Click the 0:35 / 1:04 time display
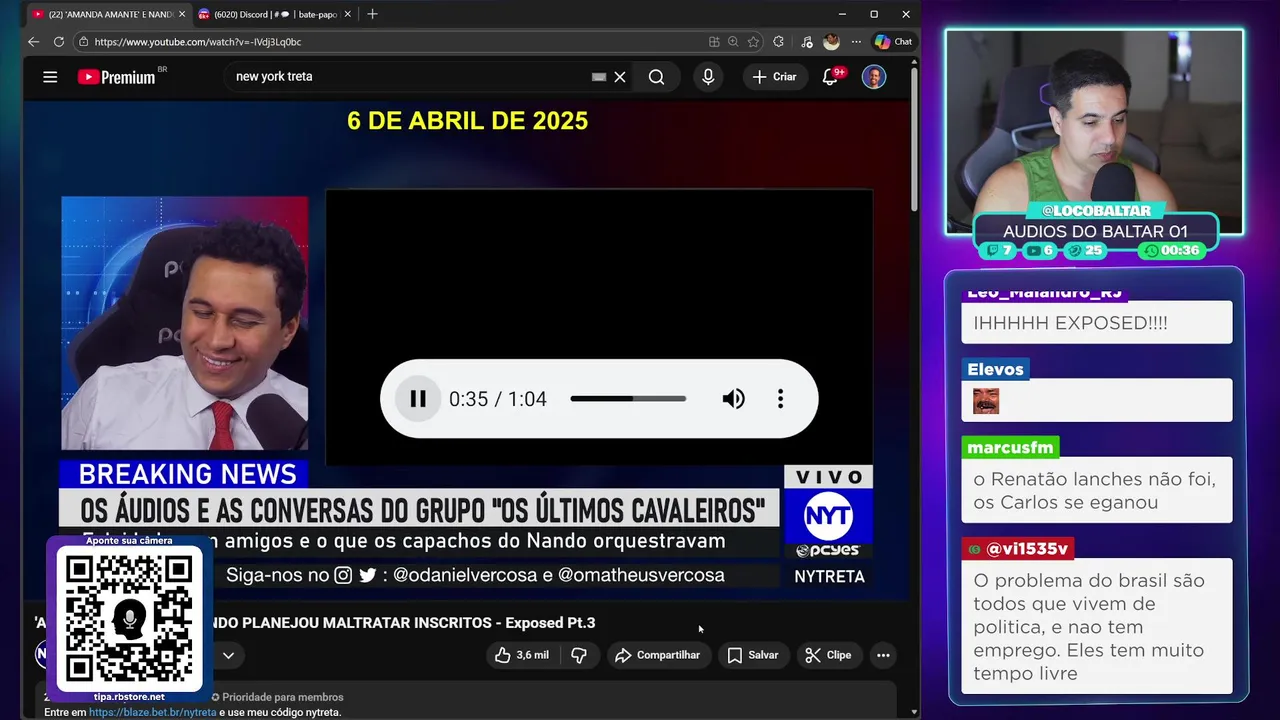The width and height of the screenshot is (1280, 720). [x=497, y=399]
